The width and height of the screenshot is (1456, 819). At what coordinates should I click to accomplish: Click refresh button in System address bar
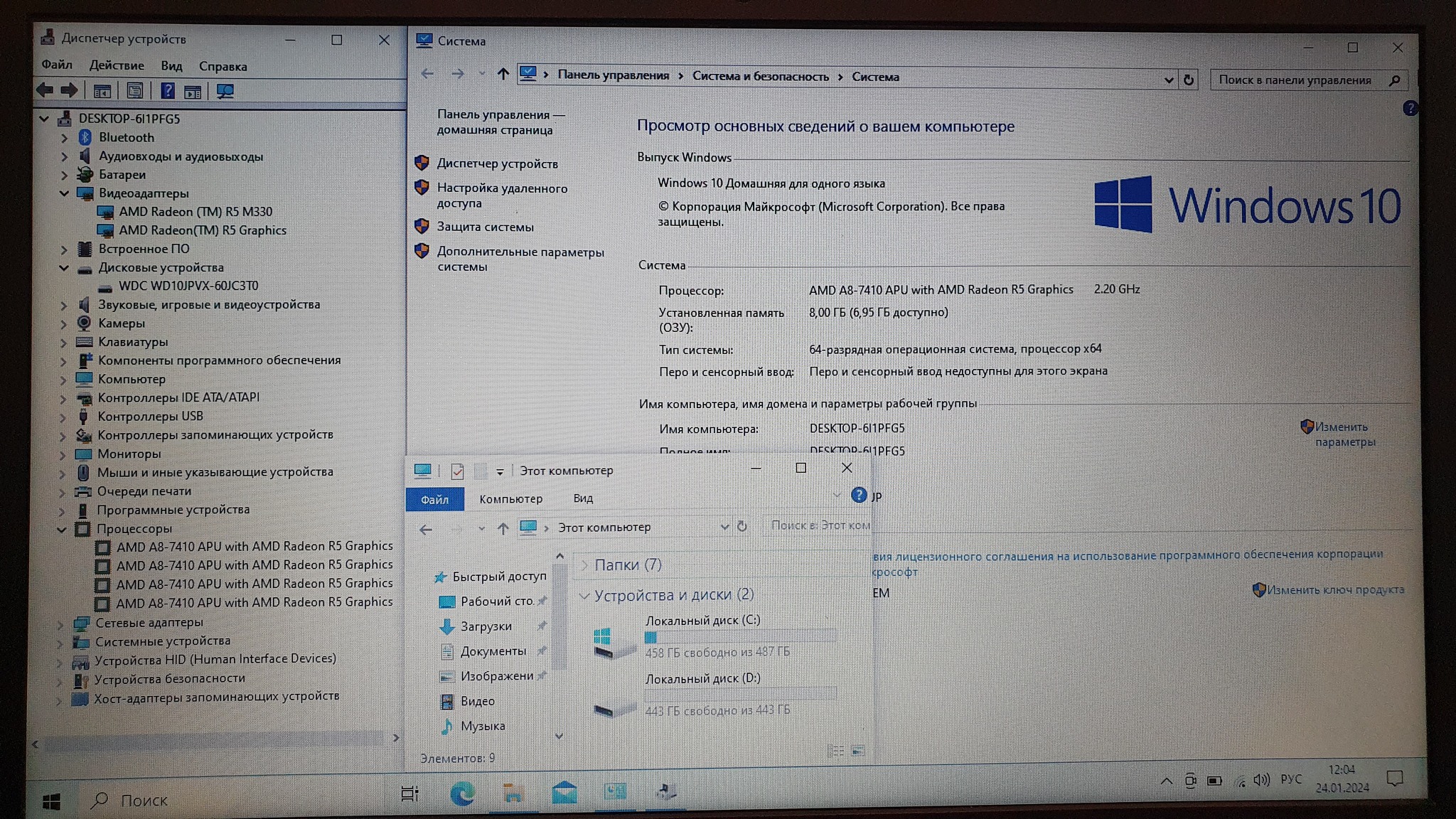tap(1189, 80)
